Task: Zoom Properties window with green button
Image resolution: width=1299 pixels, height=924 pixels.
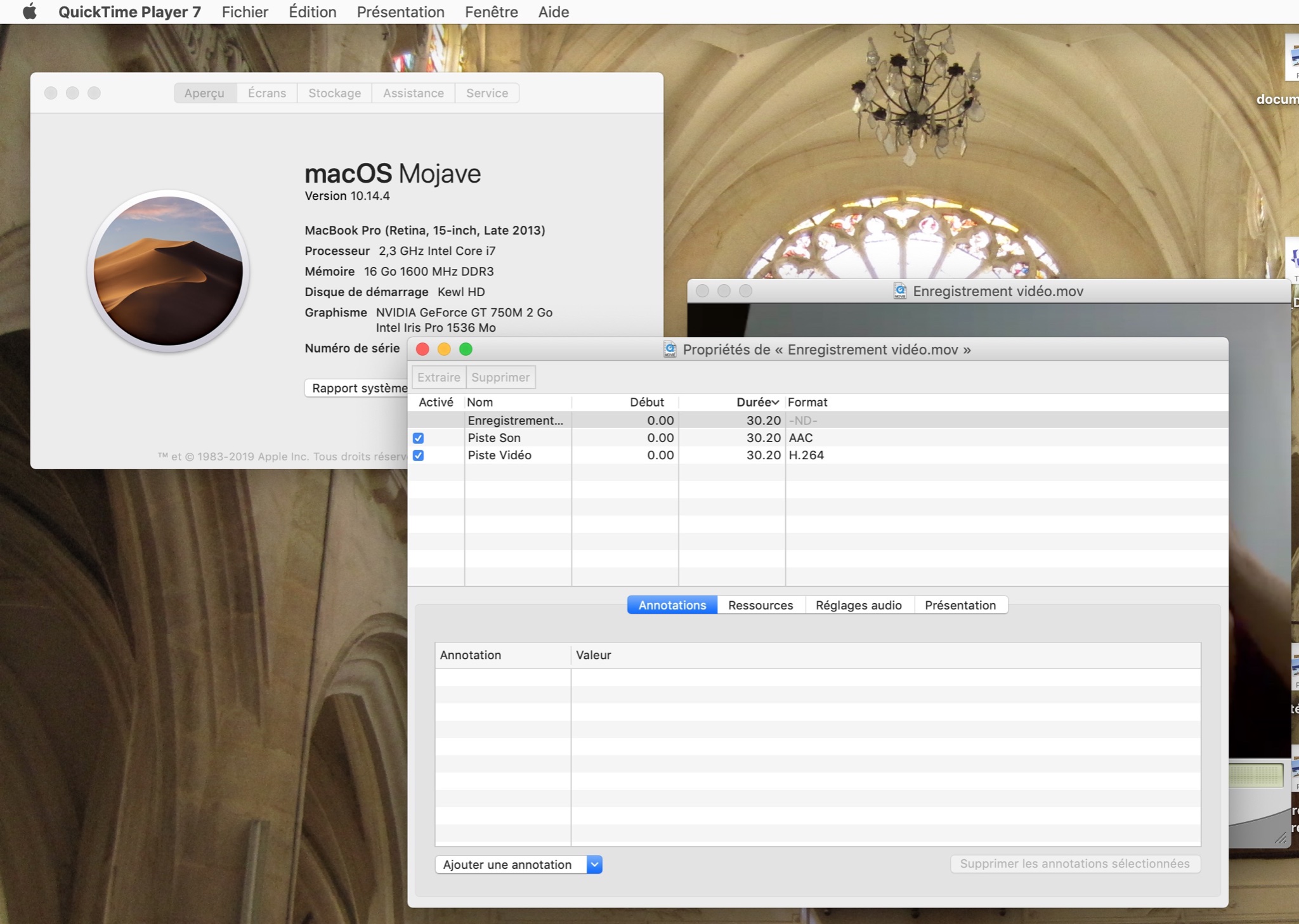Action: (466, 349)
